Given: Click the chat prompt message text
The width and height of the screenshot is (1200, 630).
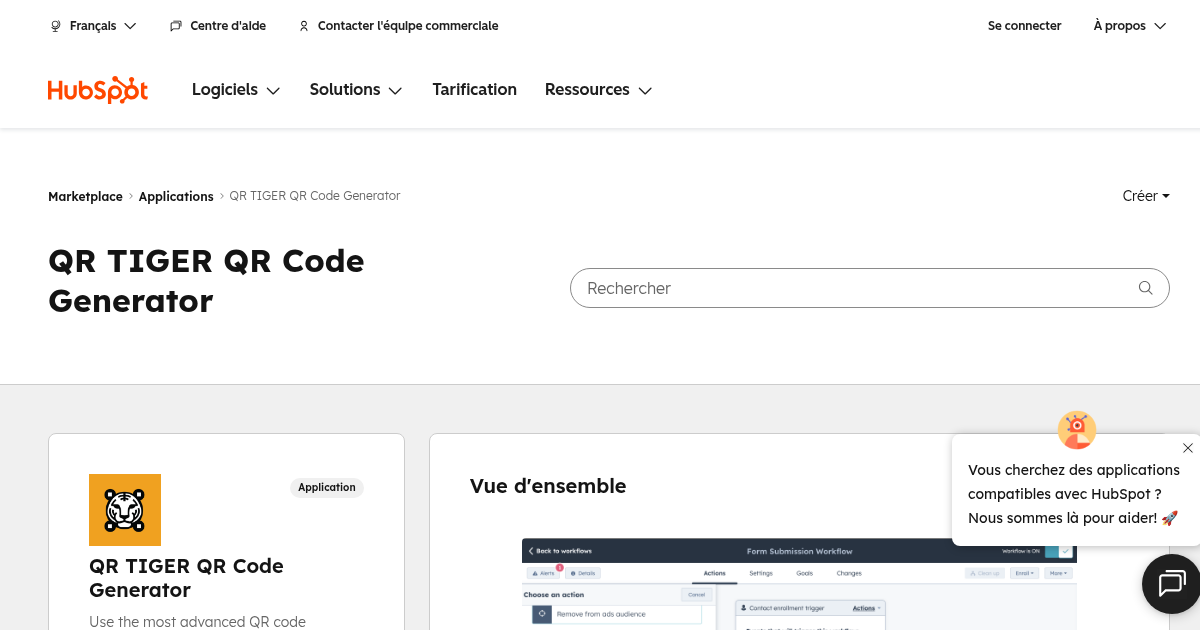Looking at the screenshot, I should [x=1073, y=494].
